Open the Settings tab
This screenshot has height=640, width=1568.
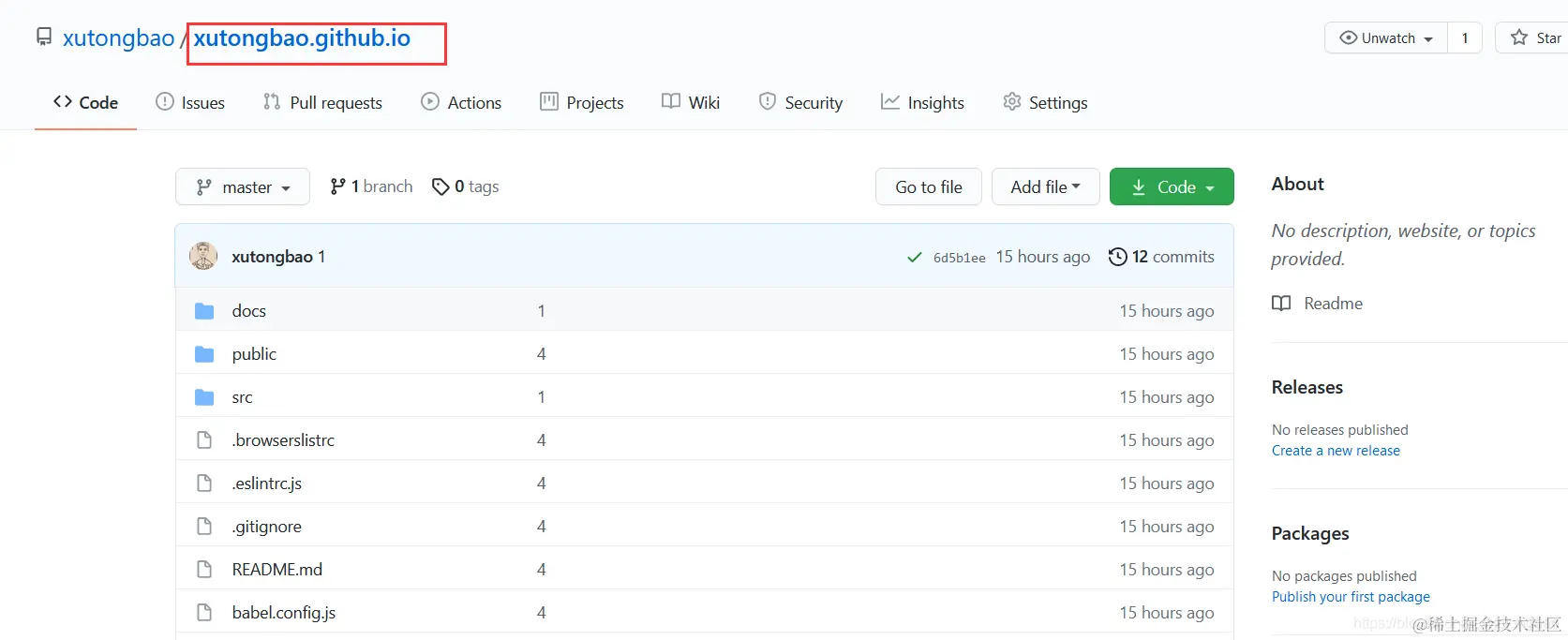(1045, 102)
